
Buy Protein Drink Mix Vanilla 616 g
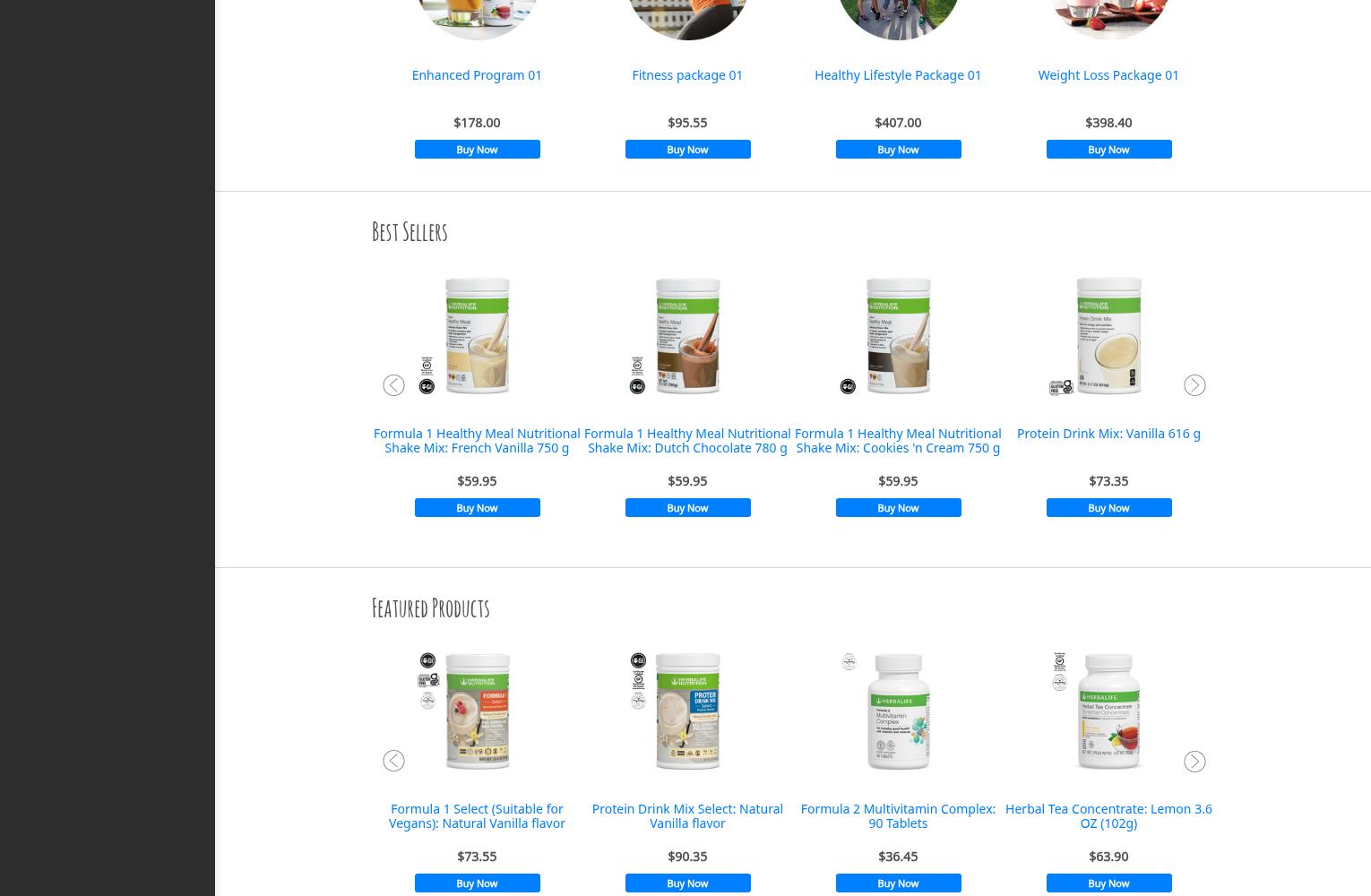pyautogui.click(x=1108, y=508)
